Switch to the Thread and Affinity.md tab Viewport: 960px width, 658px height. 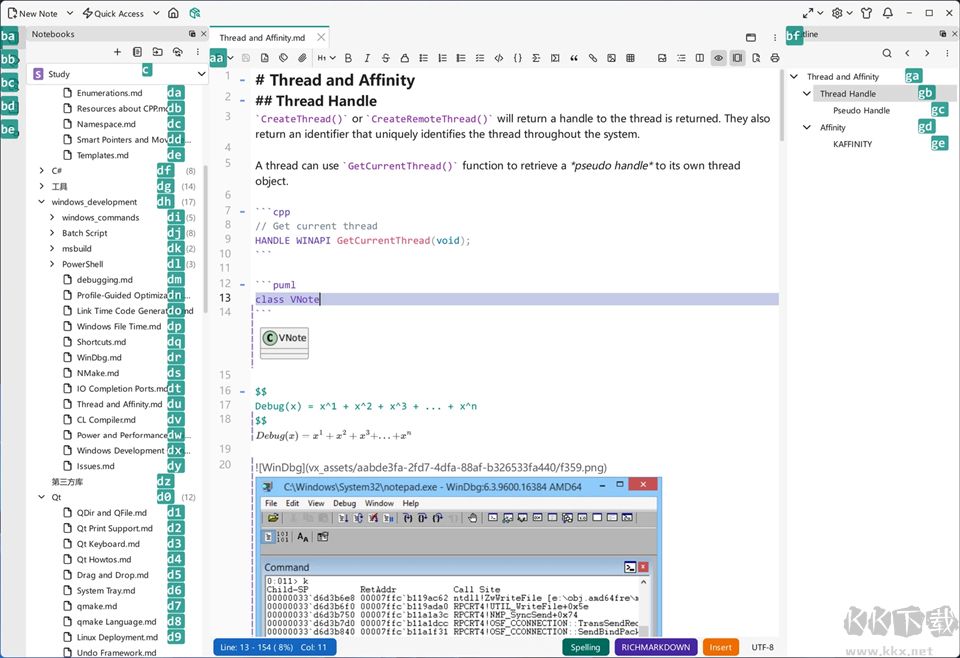point(262,37)
